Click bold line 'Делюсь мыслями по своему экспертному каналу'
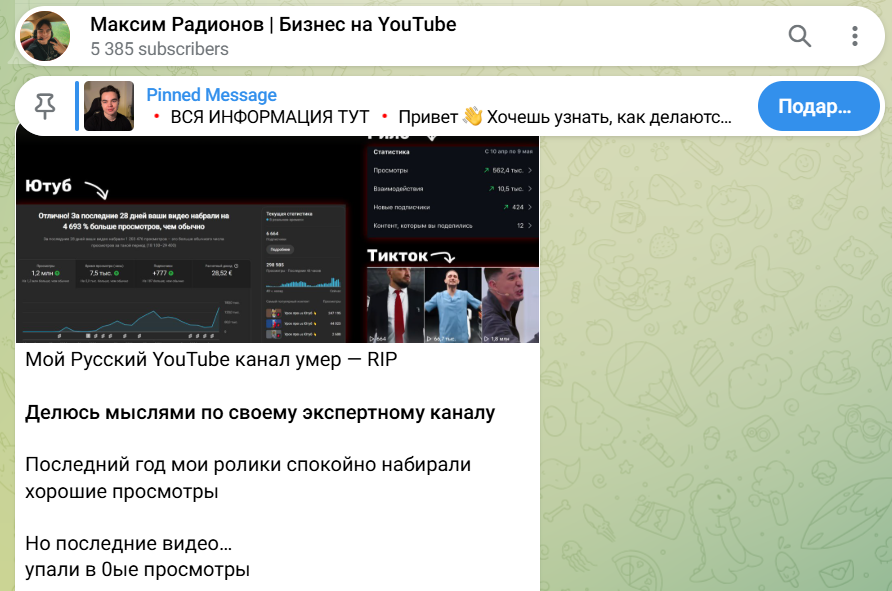Screen dimensions: 892x591 click(260, 413)
